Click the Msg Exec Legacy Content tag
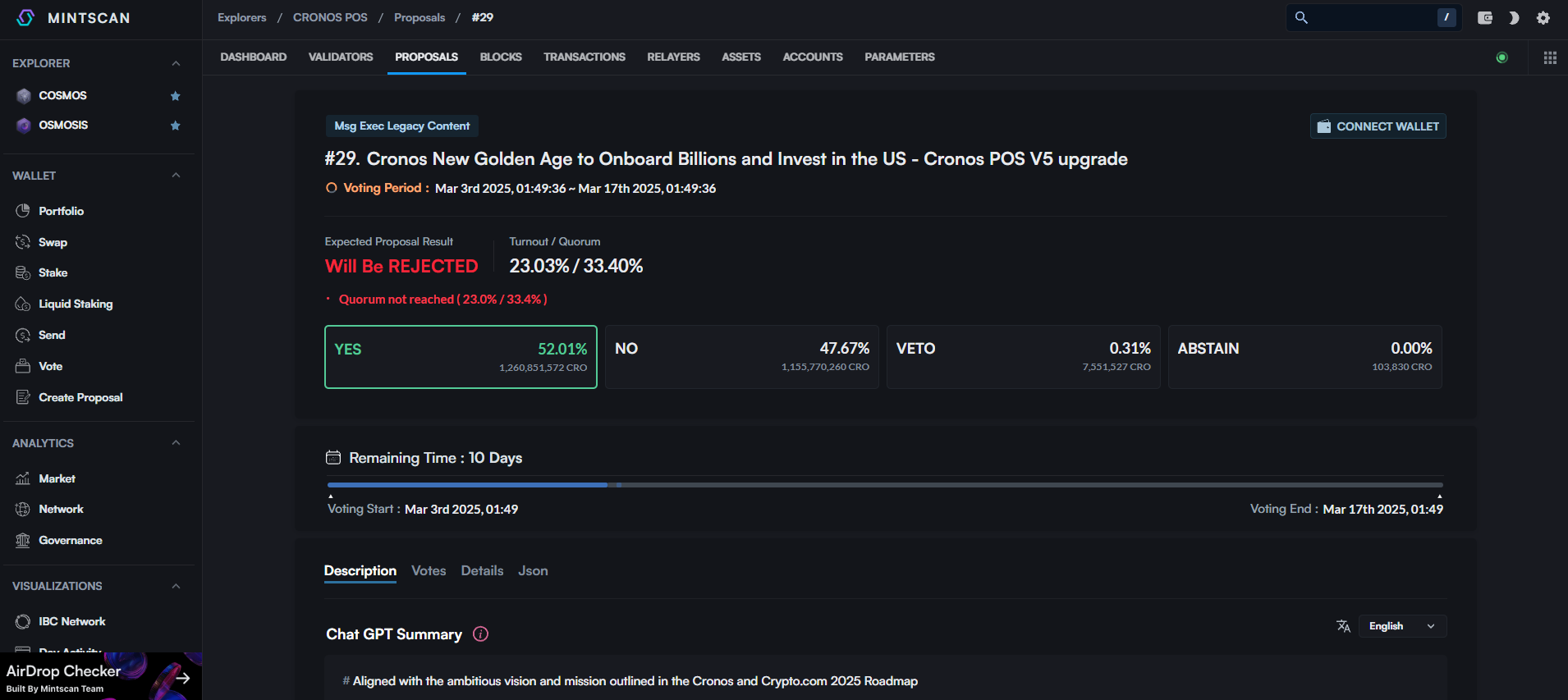The height and width of the screenshot is (700, 1568). (x=402, y=126)
